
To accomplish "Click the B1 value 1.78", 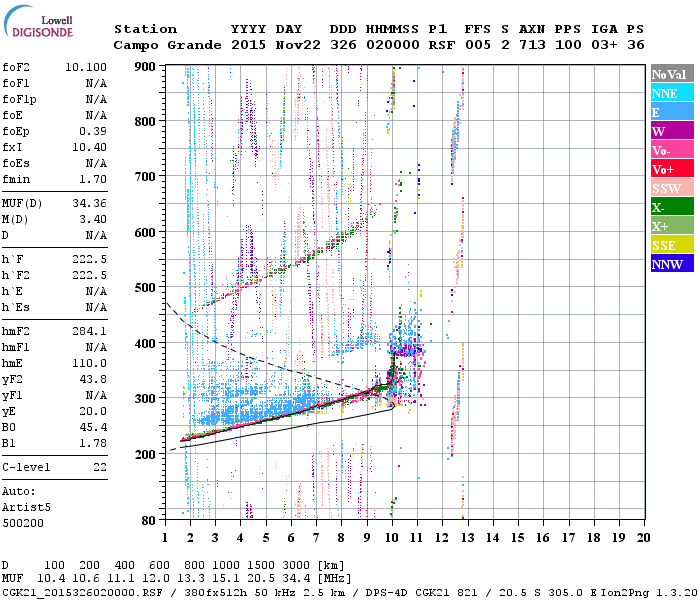I will (x=93, y=443).
